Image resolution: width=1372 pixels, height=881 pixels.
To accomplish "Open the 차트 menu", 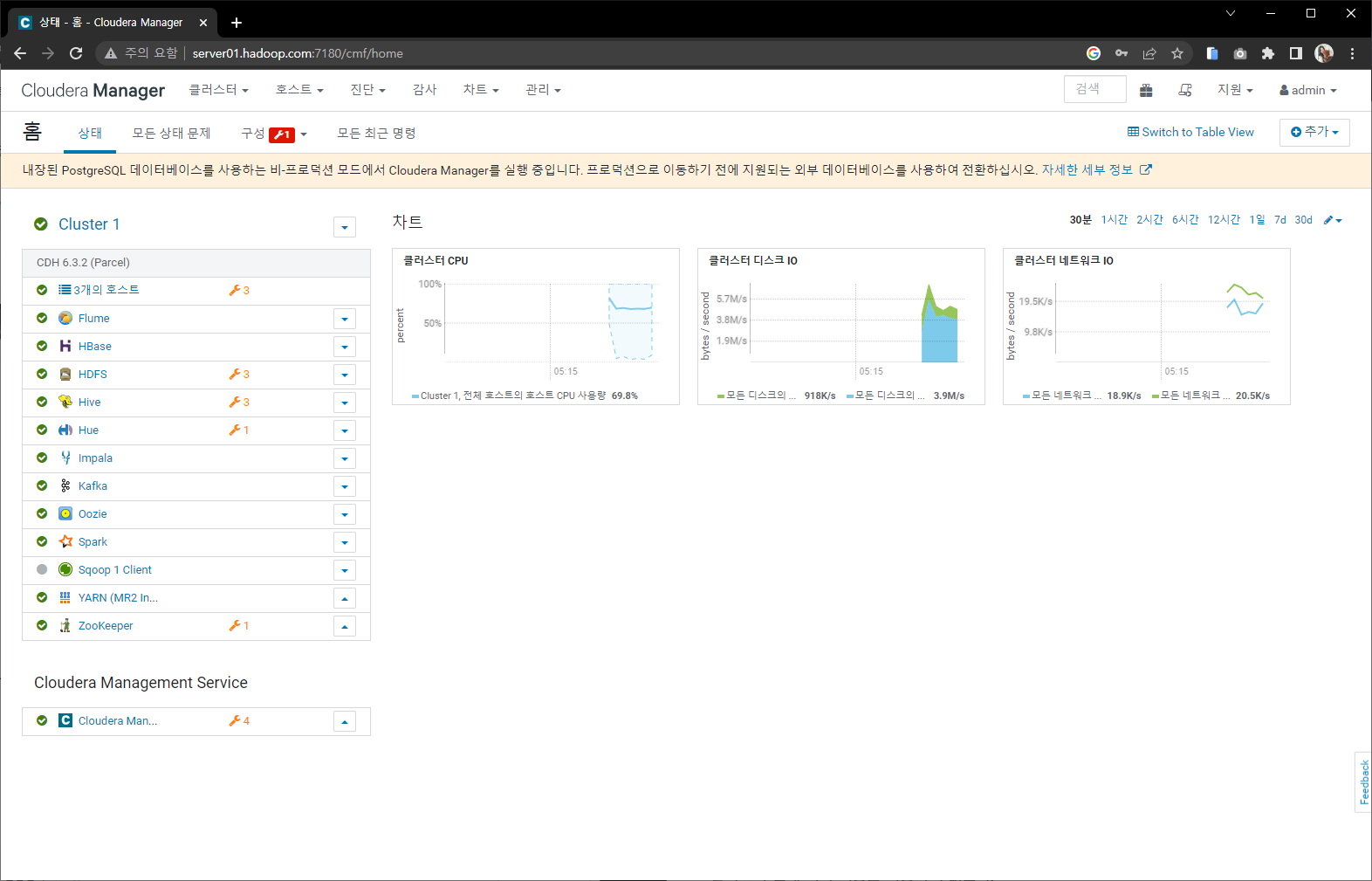I will tap(481, 90).
